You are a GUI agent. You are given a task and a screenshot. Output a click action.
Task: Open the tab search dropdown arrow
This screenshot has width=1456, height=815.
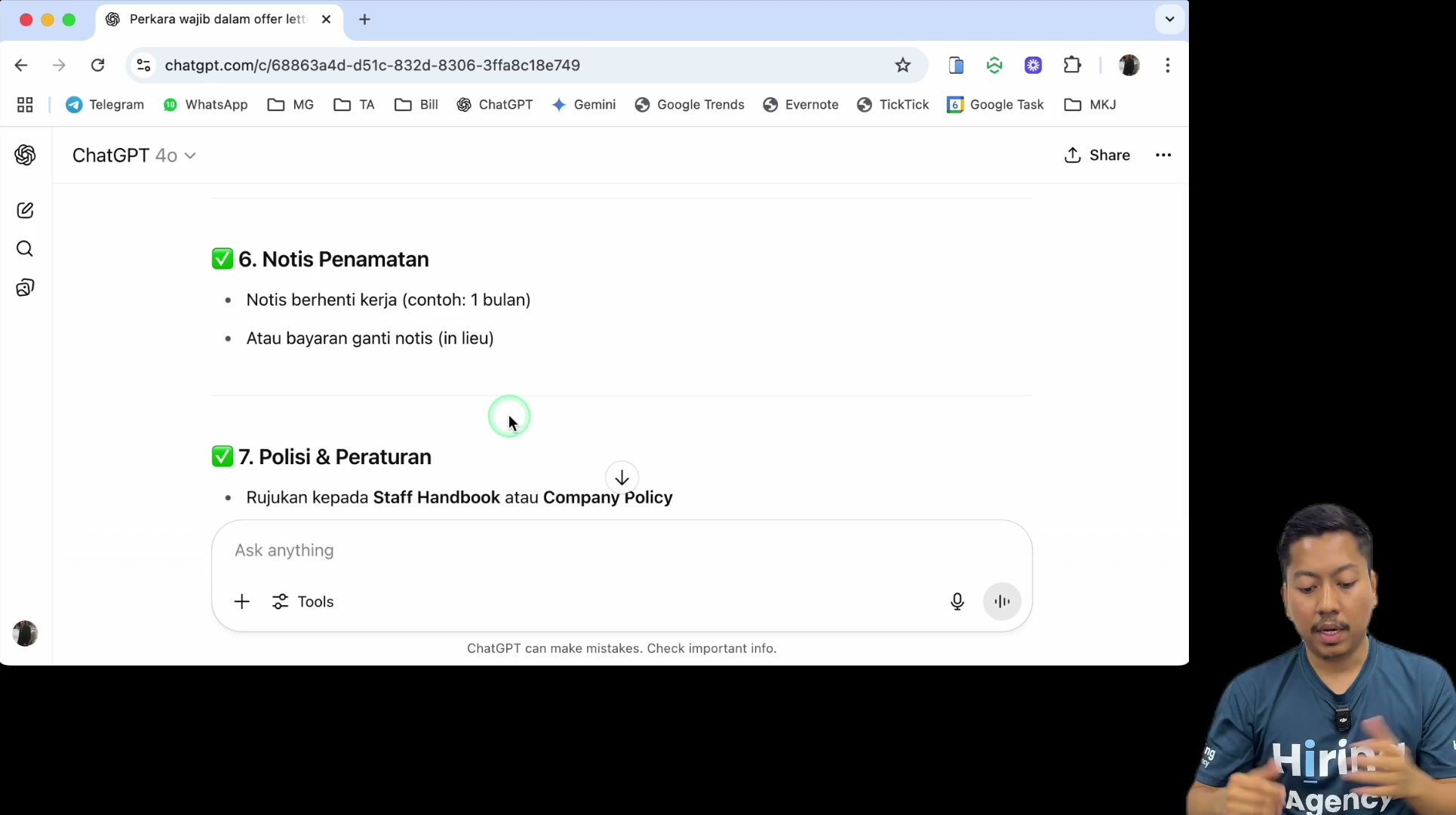(1170, 20)
